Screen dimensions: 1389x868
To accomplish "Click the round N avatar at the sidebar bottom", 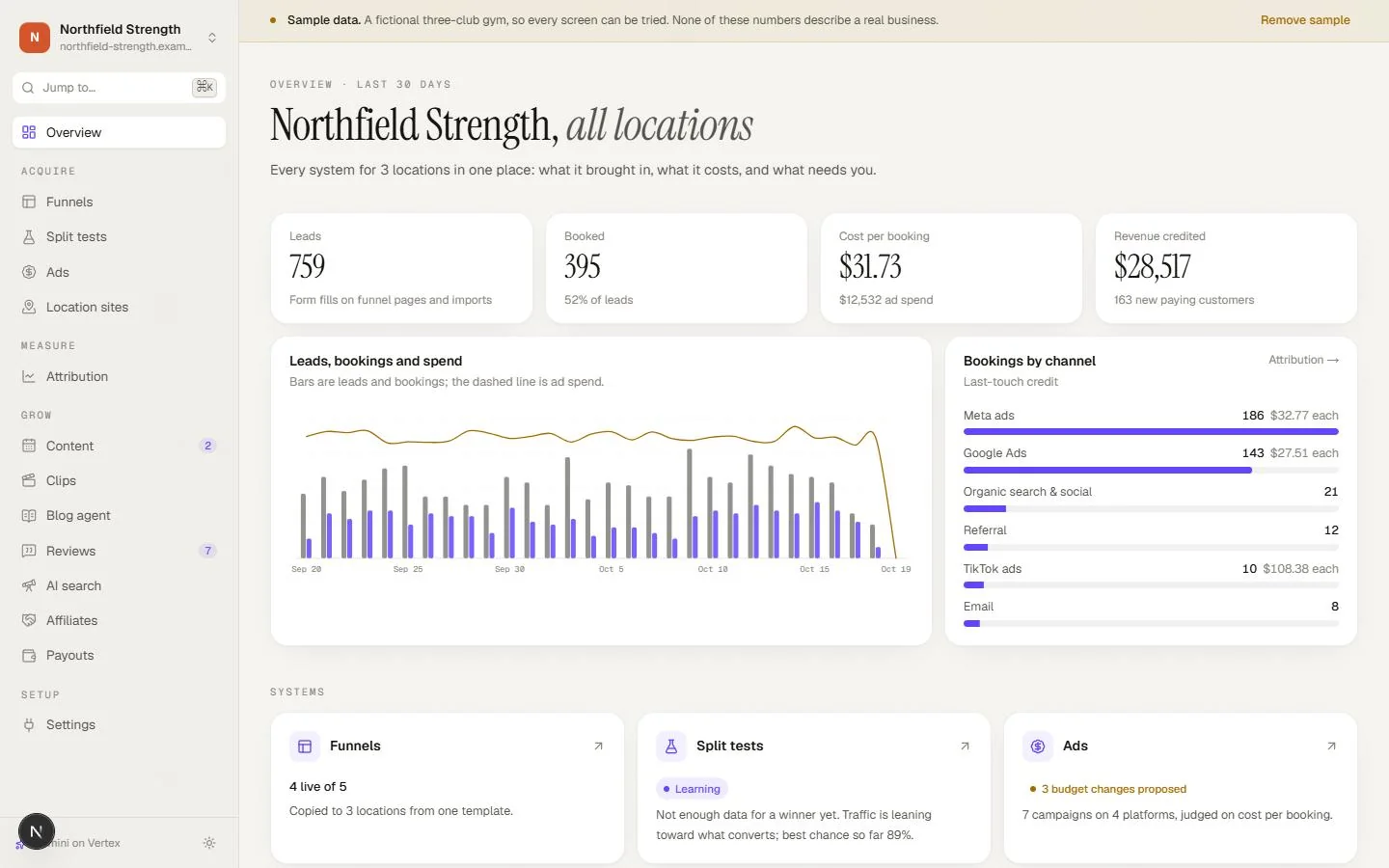I will tap(37, 831).
